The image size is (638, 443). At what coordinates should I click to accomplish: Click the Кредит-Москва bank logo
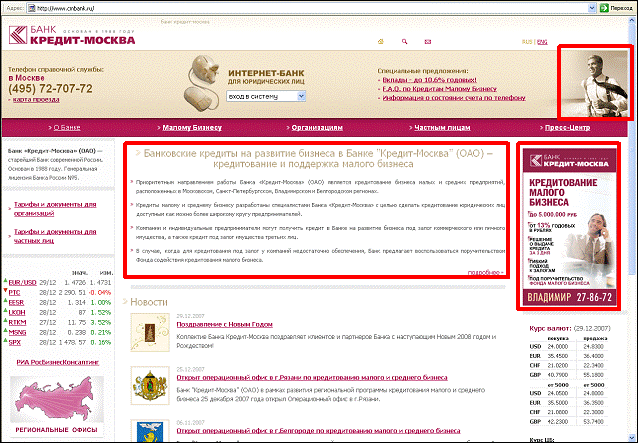(72, 35)
